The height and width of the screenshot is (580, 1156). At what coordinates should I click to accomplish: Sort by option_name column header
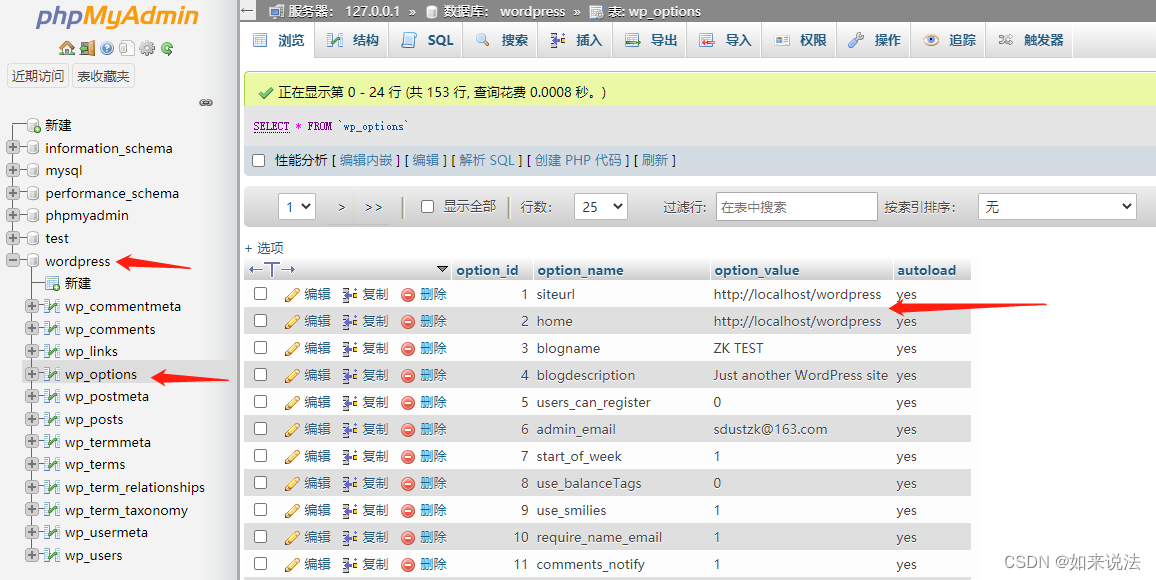click(x=580, y=270)
